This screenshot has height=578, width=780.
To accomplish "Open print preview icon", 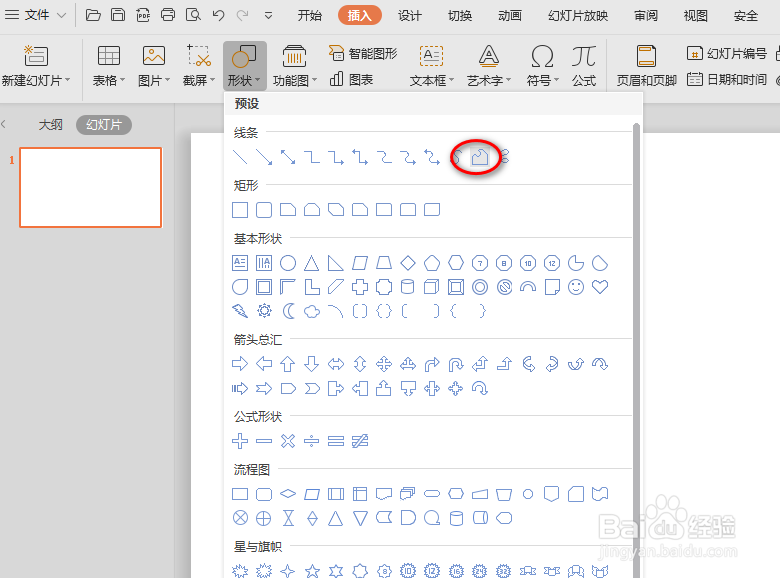I will (193, 15).
